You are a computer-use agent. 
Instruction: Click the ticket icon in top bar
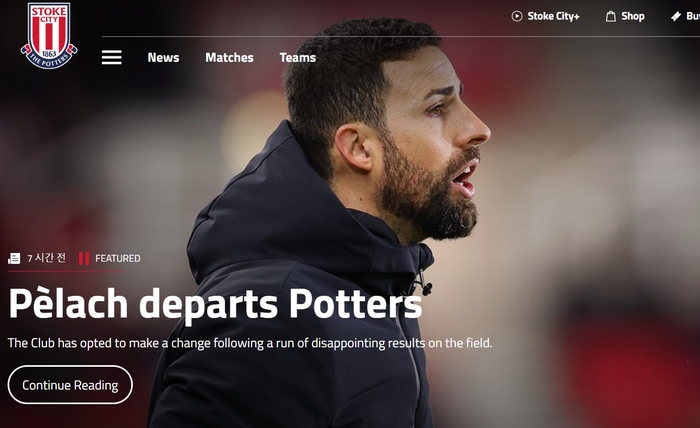[x=676, y=17]
